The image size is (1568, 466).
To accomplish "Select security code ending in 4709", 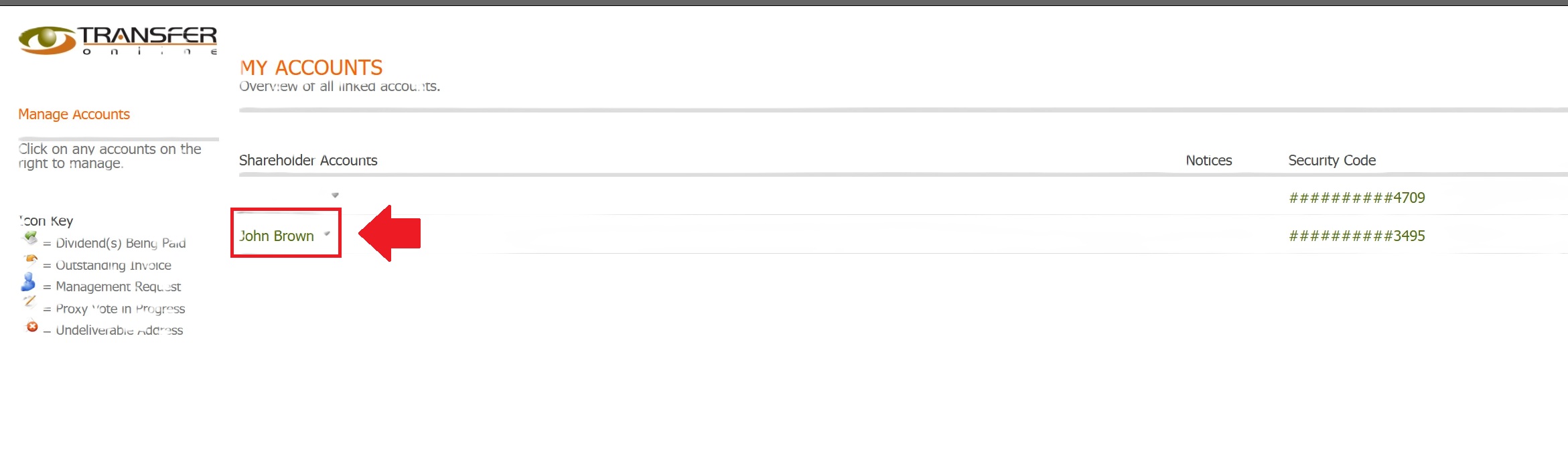I will pyautogui.click(x=1356, y=198).
